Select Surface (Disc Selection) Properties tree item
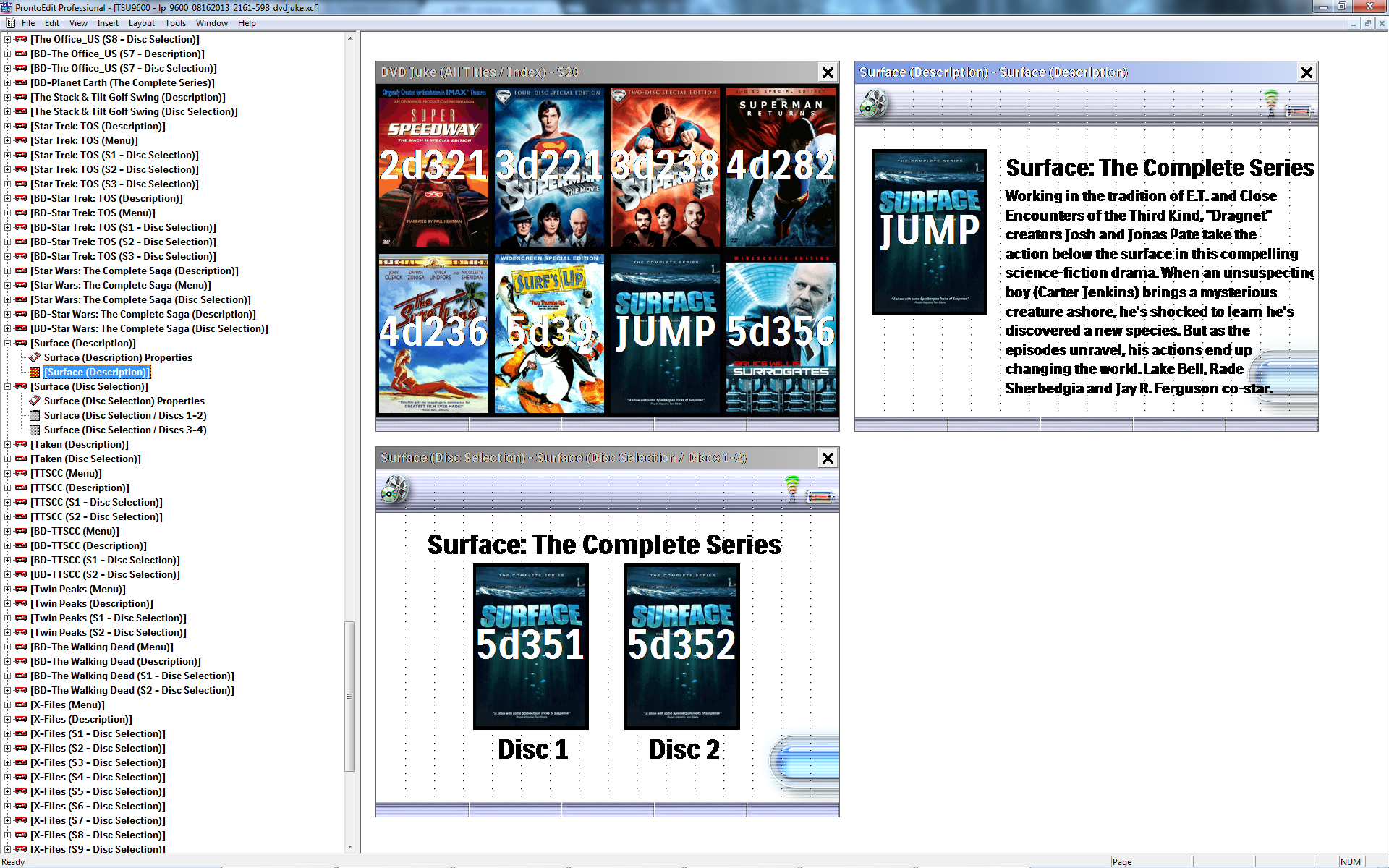The width and height of the screenshot is (1389, 868). pos(124,401)
